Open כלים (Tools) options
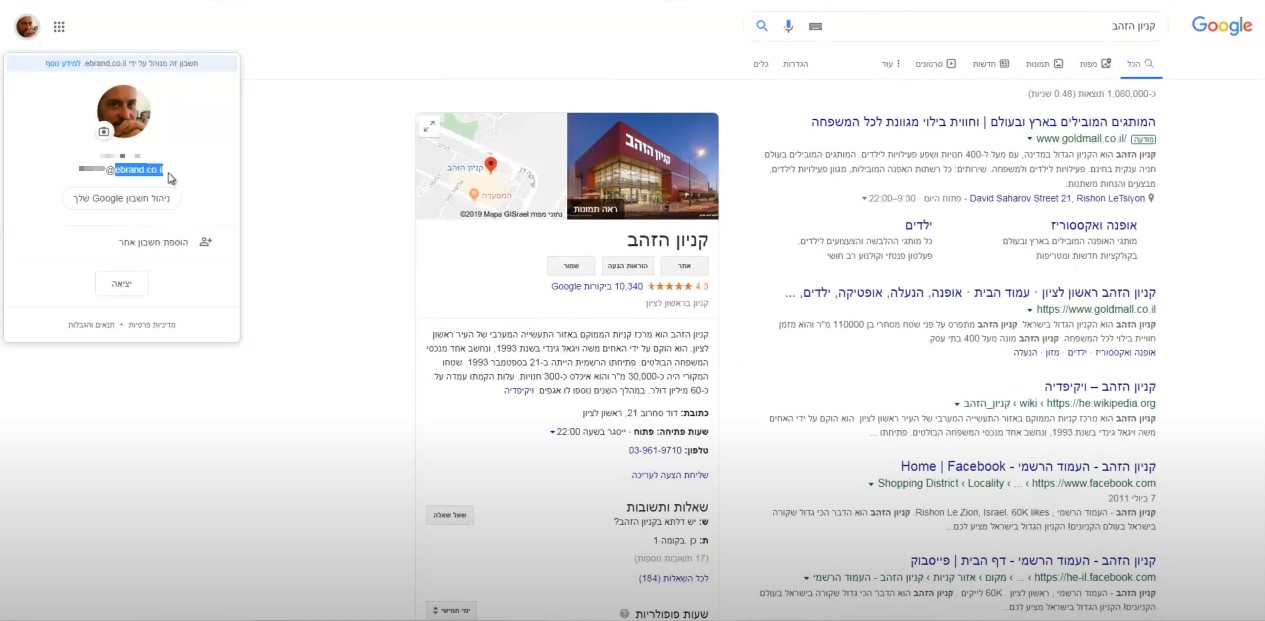 coord(761,64)
